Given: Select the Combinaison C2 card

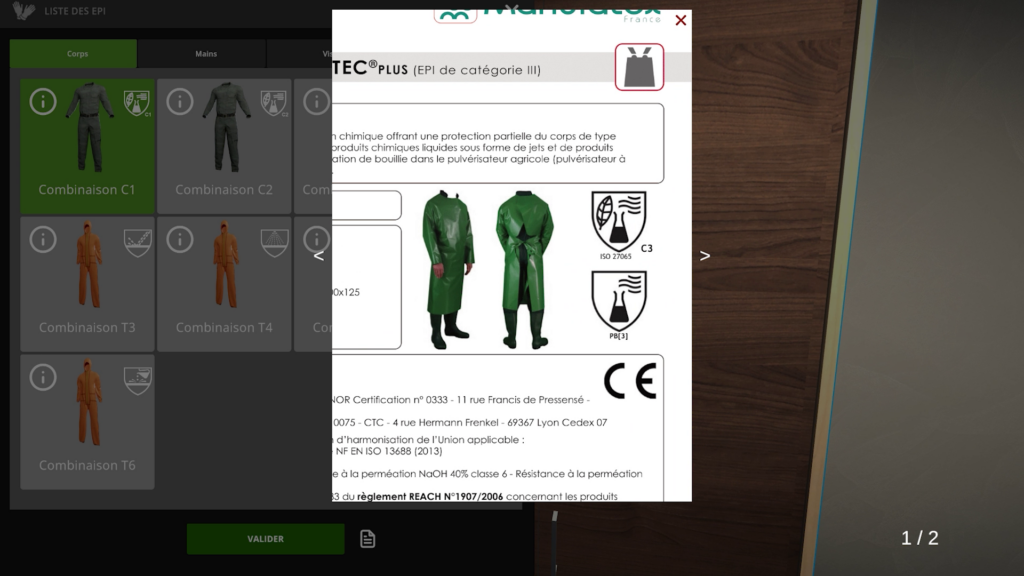Looking at the screenshot, I should click(224, 146).
